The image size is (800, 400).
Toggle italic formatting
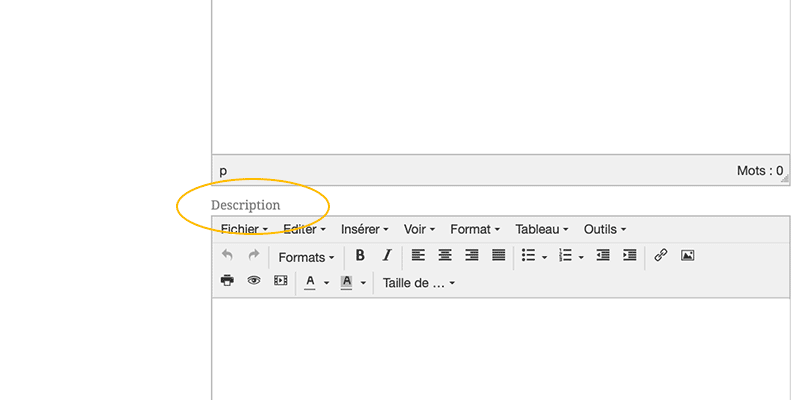point(387,256)
